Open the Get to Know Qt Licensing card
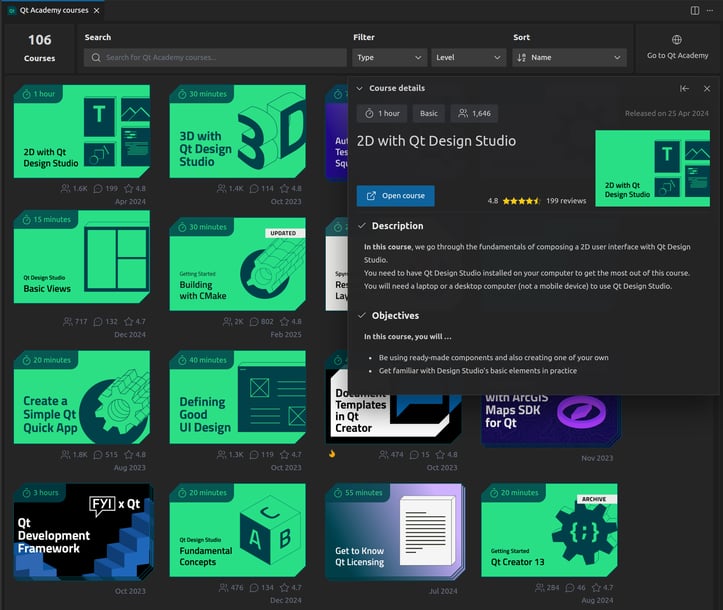Viewport: 723px width, 610px height. point(395,531)
